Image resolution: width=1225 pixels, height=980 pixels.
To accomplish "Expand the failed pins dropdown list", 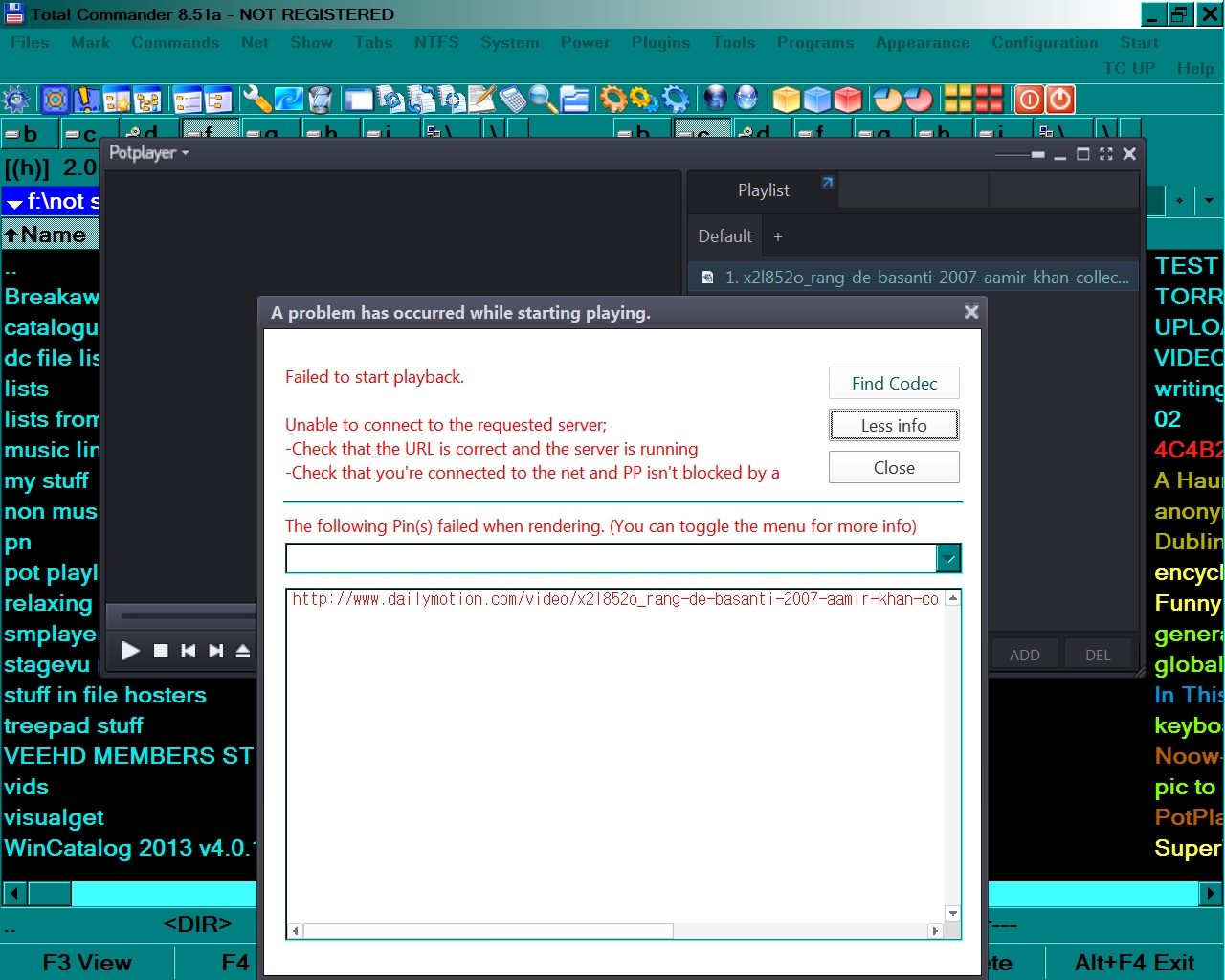I will pyautogui.click(x=947, y=558).
